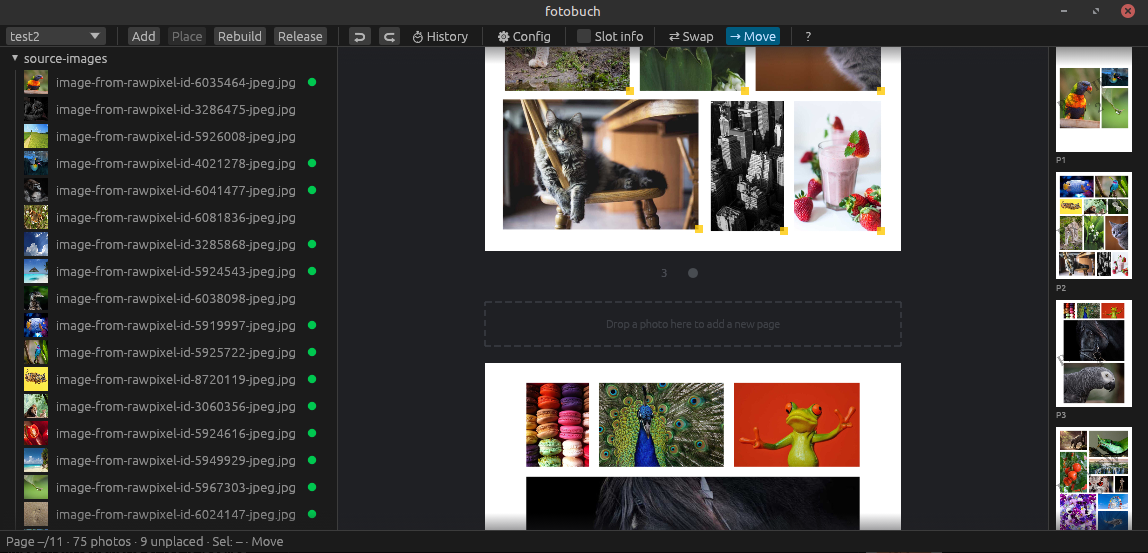
Task: Click thumbnail icon of image 5924616
Action: 36,433
